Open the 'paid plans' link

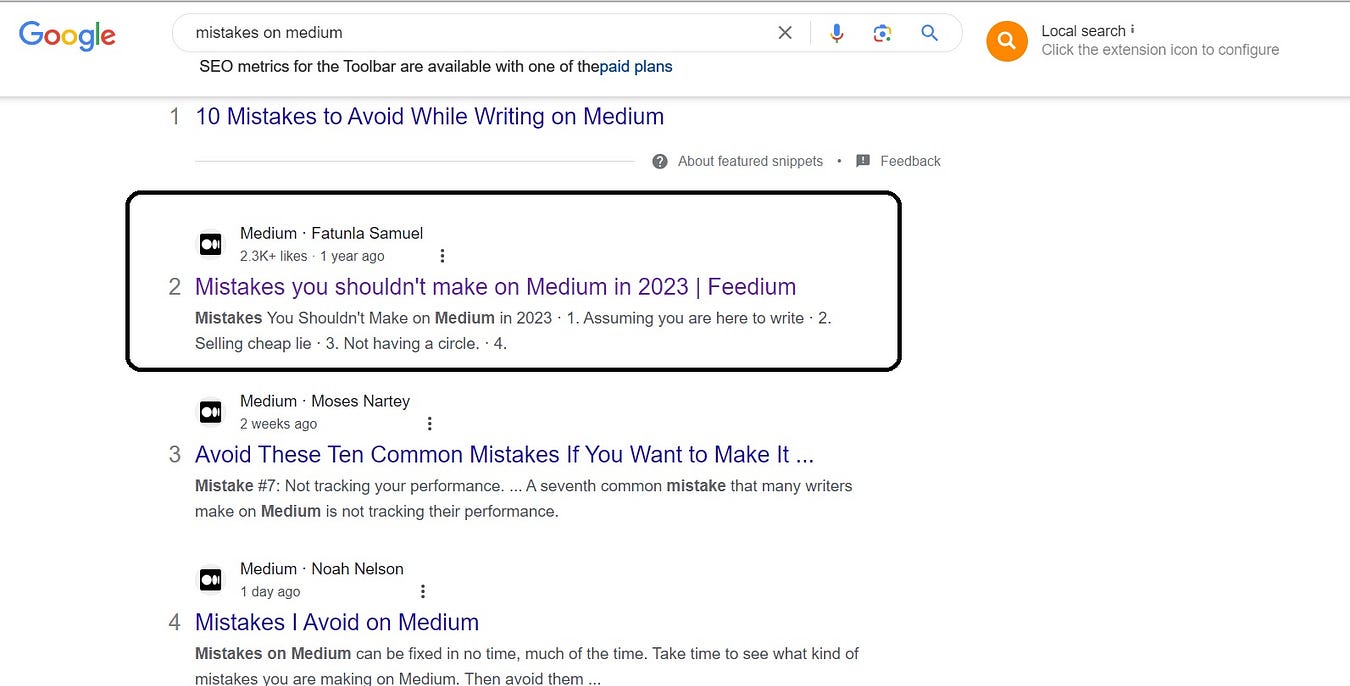coord(636,67)
